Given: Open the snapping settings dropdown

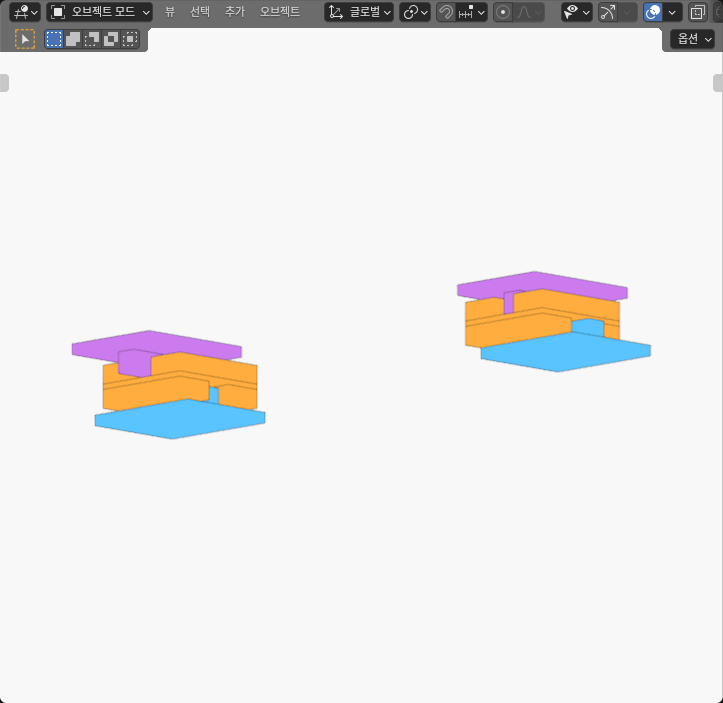Looking at the screenshot, I should pos(472,12).
